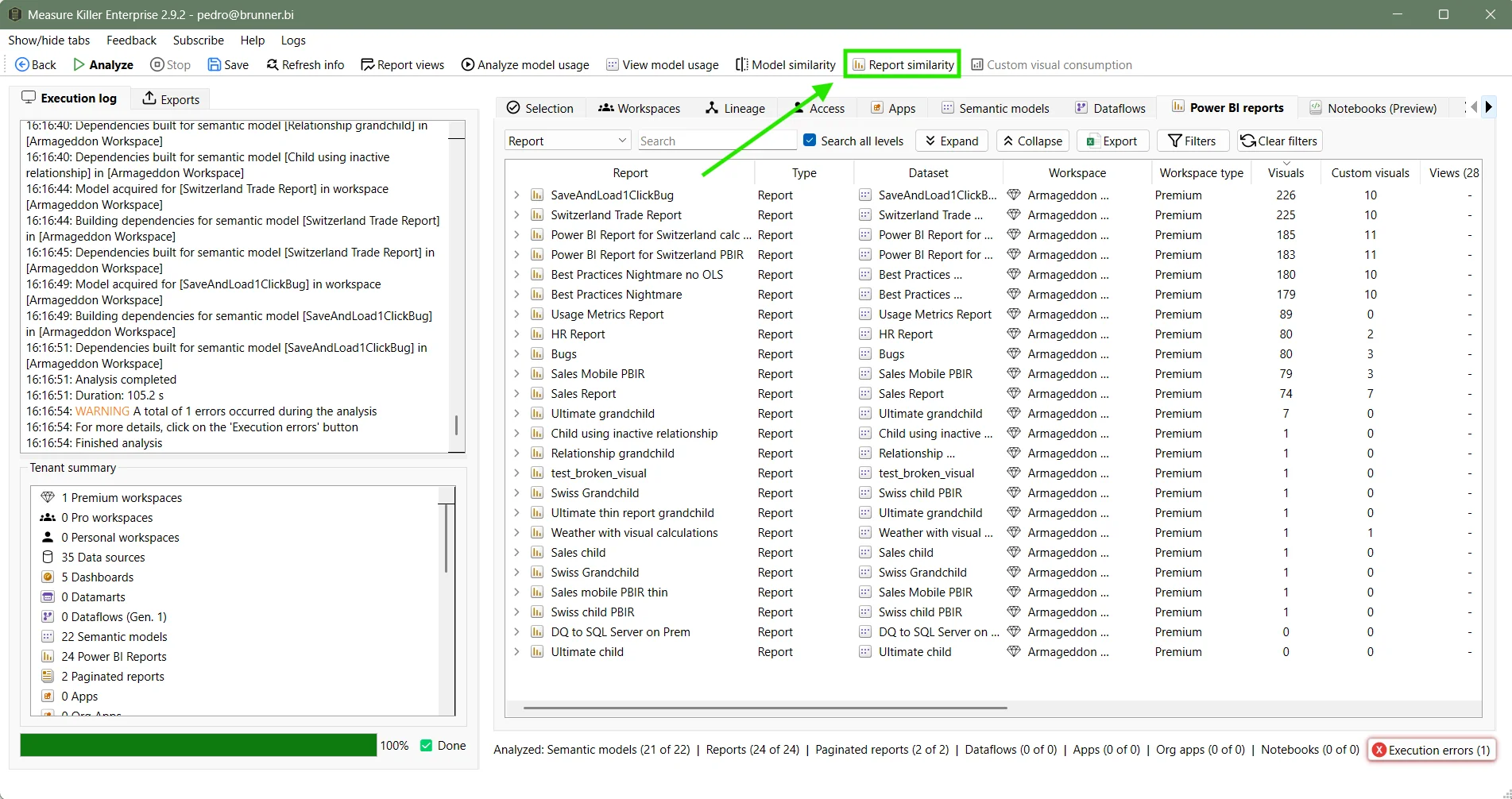
Task: Expand the Bugs report row
Action: (x=516, y=354)
